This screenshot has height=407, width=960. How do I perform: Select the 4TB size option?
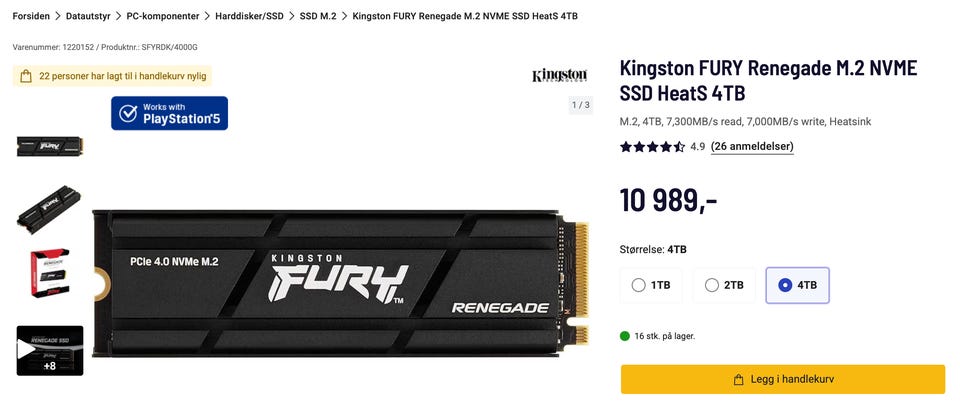pyautogui.click(x=797, y=285)
